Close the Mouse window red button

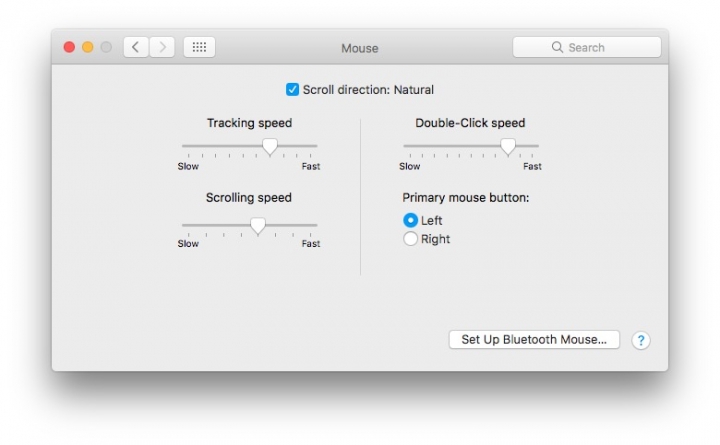tap(69, 47)
